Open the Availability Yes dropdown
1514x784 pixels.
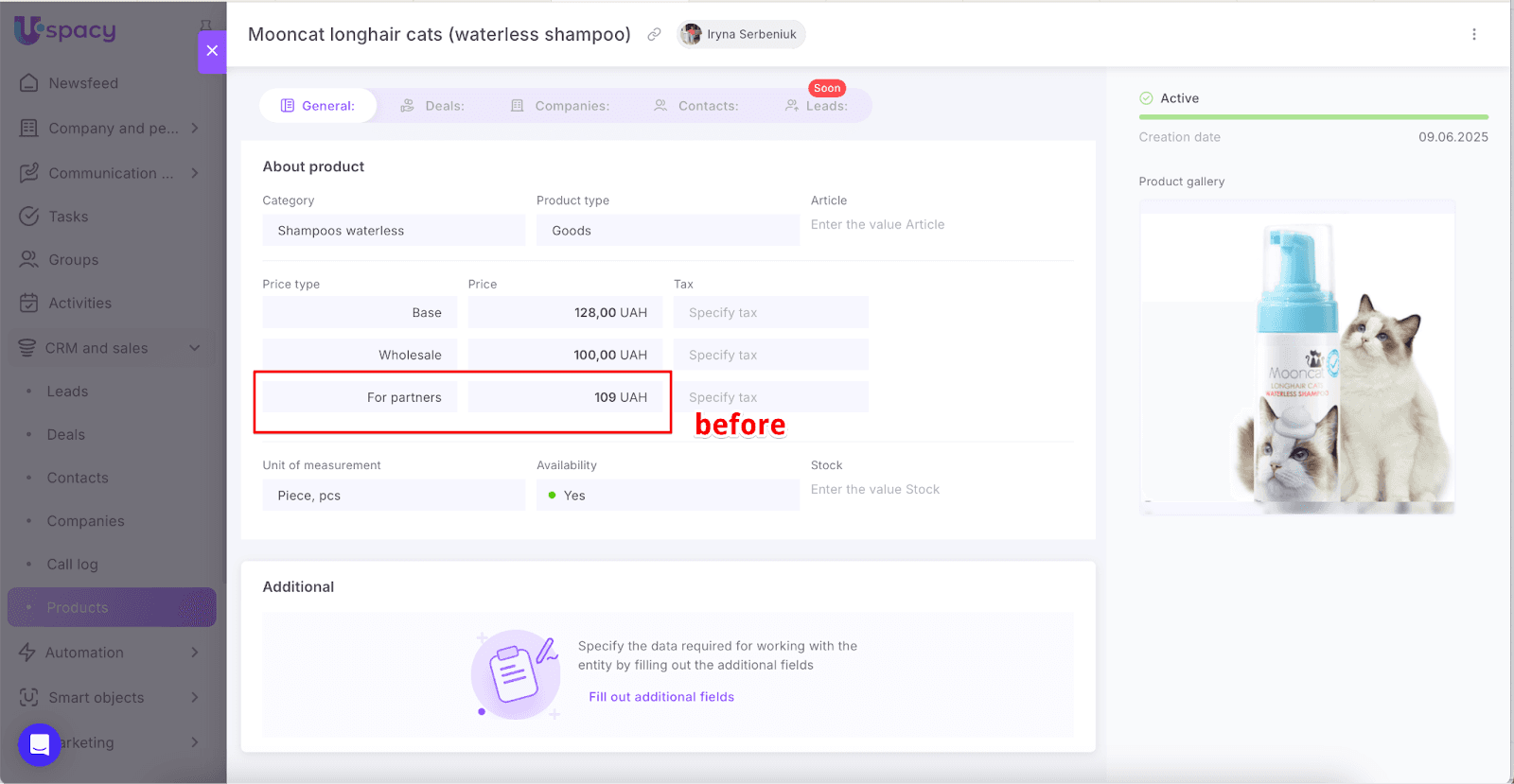pyautogui.click(x=667, y=496)
